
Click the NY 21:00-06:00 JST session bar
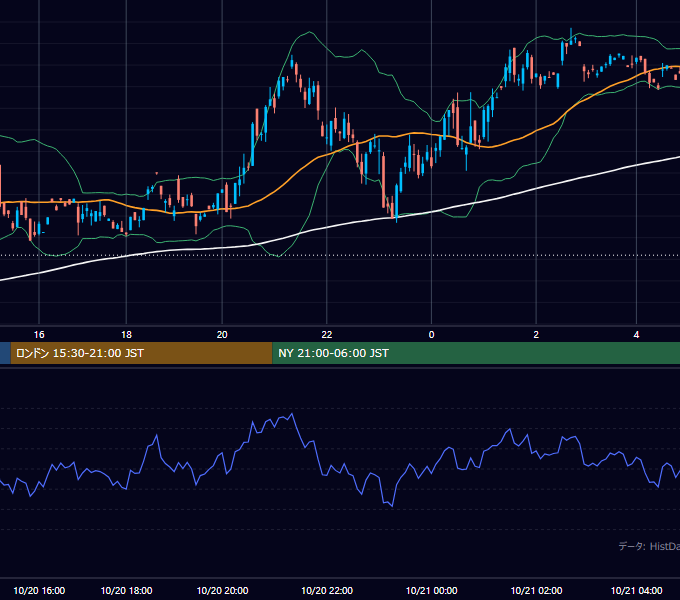(x=476, y=353)
